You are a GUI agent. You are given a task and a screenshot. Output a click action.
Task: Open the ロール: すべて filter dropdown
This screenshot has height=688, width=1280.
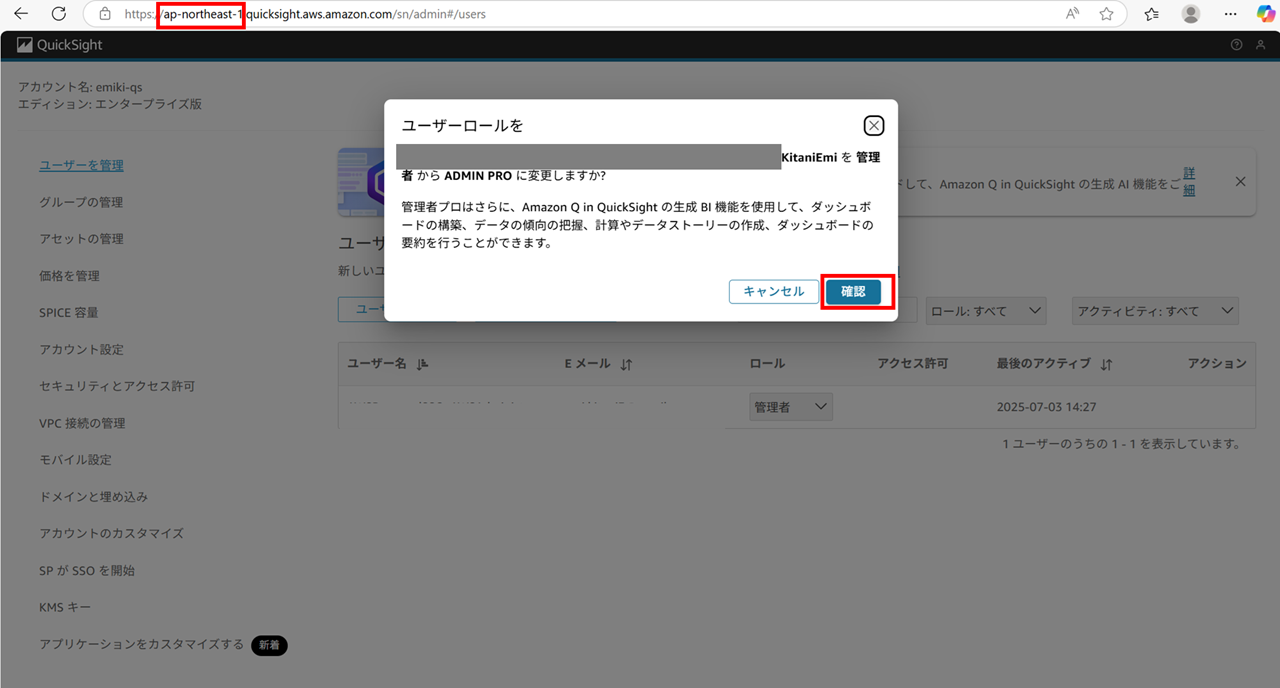[985, 311]
